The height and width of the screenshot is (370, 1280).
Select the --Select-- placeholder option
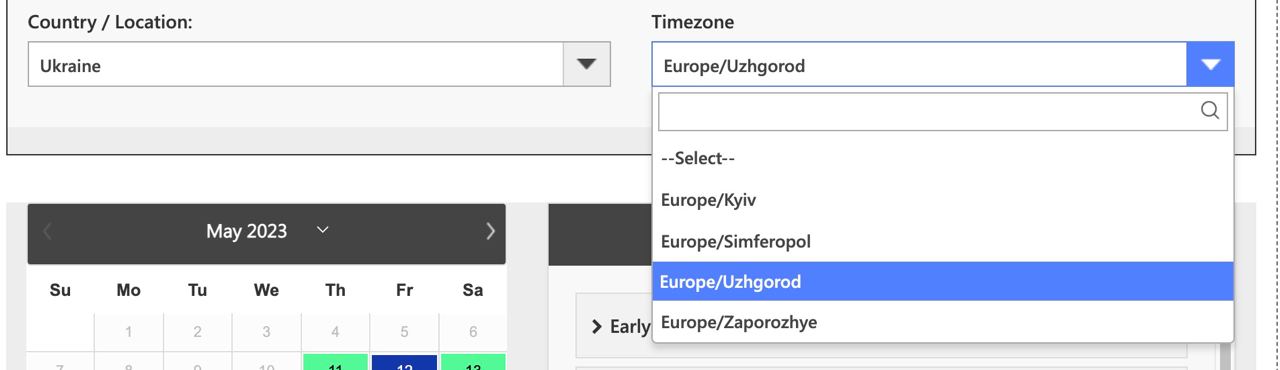pyautogui.click(x=943, y=159)
